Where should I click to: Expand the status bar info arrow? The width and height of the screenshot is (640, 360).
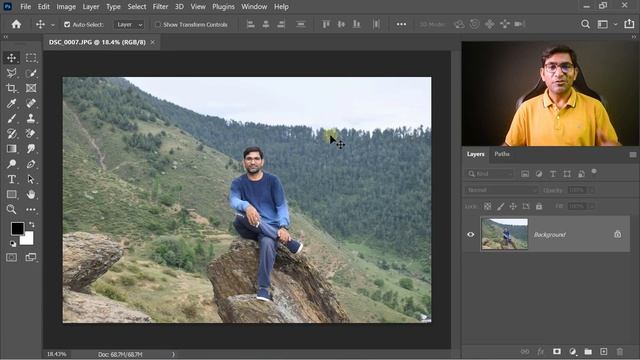(173, 354)
